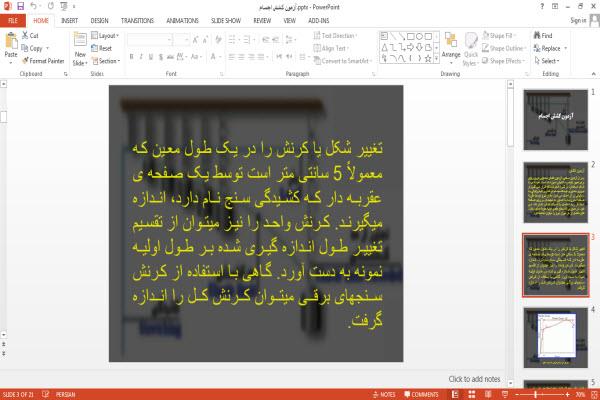
Task: Click the Copy command
Action: click(33, 48)
